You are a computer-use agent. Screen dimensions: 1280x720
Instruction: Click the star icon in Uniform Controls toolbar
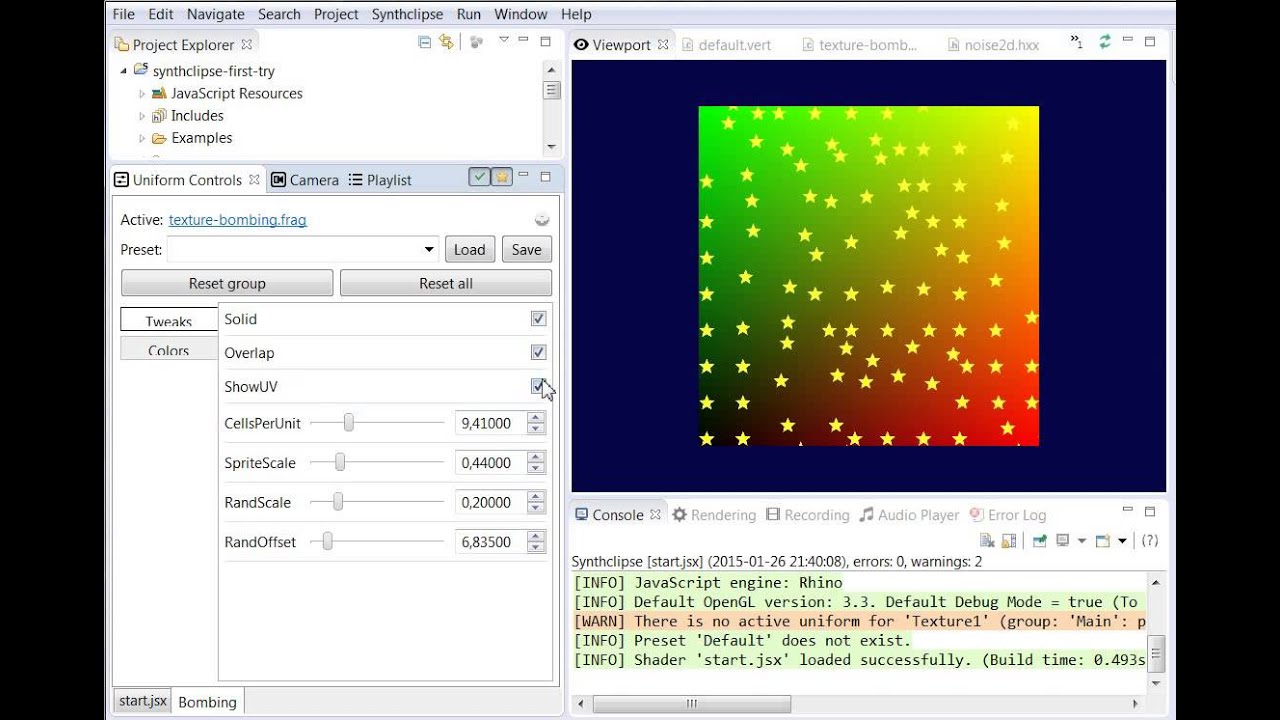[x=502, y=177]
